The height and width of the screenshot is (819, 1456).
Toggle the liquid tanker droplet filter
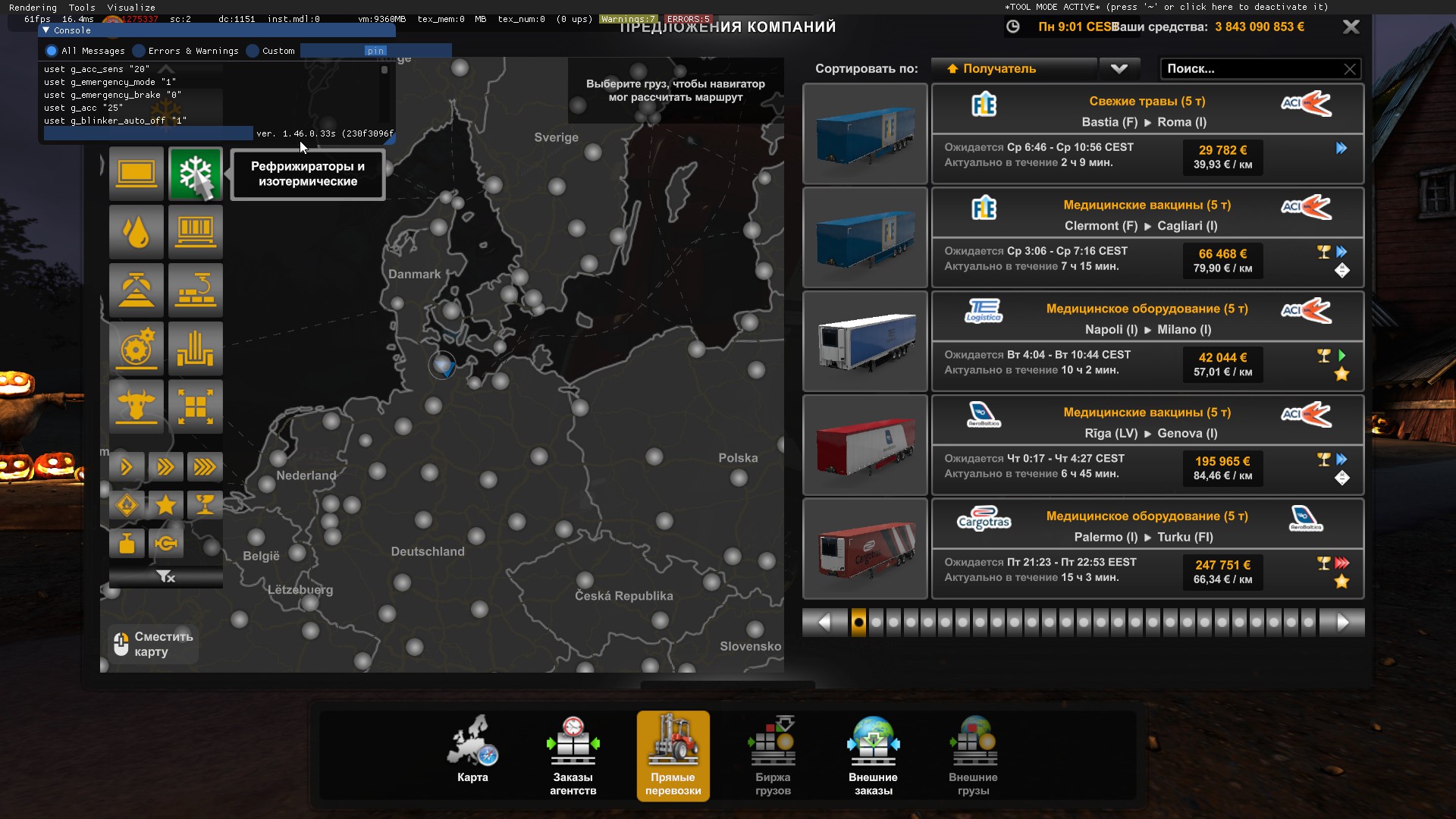[x=136, y=232]
